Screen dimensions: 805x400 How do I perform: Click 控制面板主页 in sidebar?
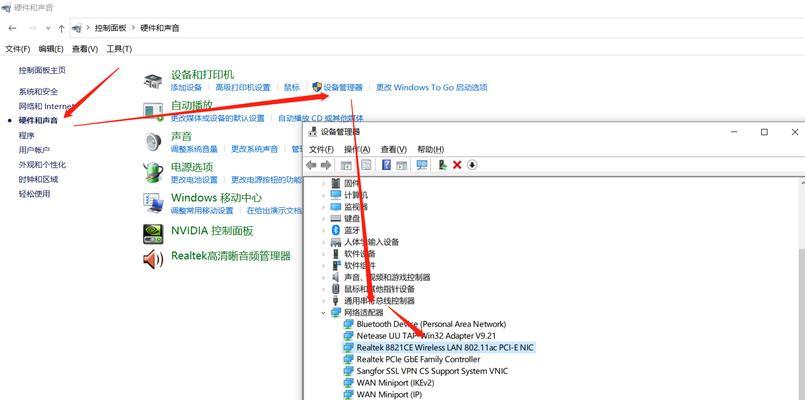pos(42,70)
